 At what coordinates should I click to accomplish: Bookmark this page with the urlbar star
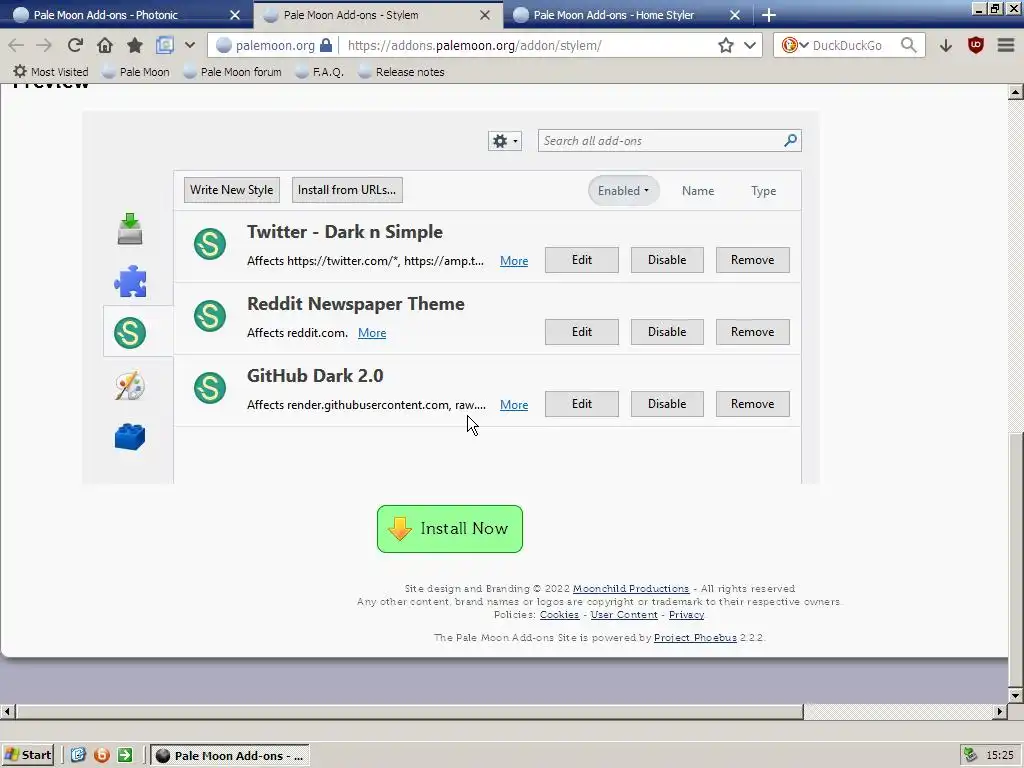point(726,45)
